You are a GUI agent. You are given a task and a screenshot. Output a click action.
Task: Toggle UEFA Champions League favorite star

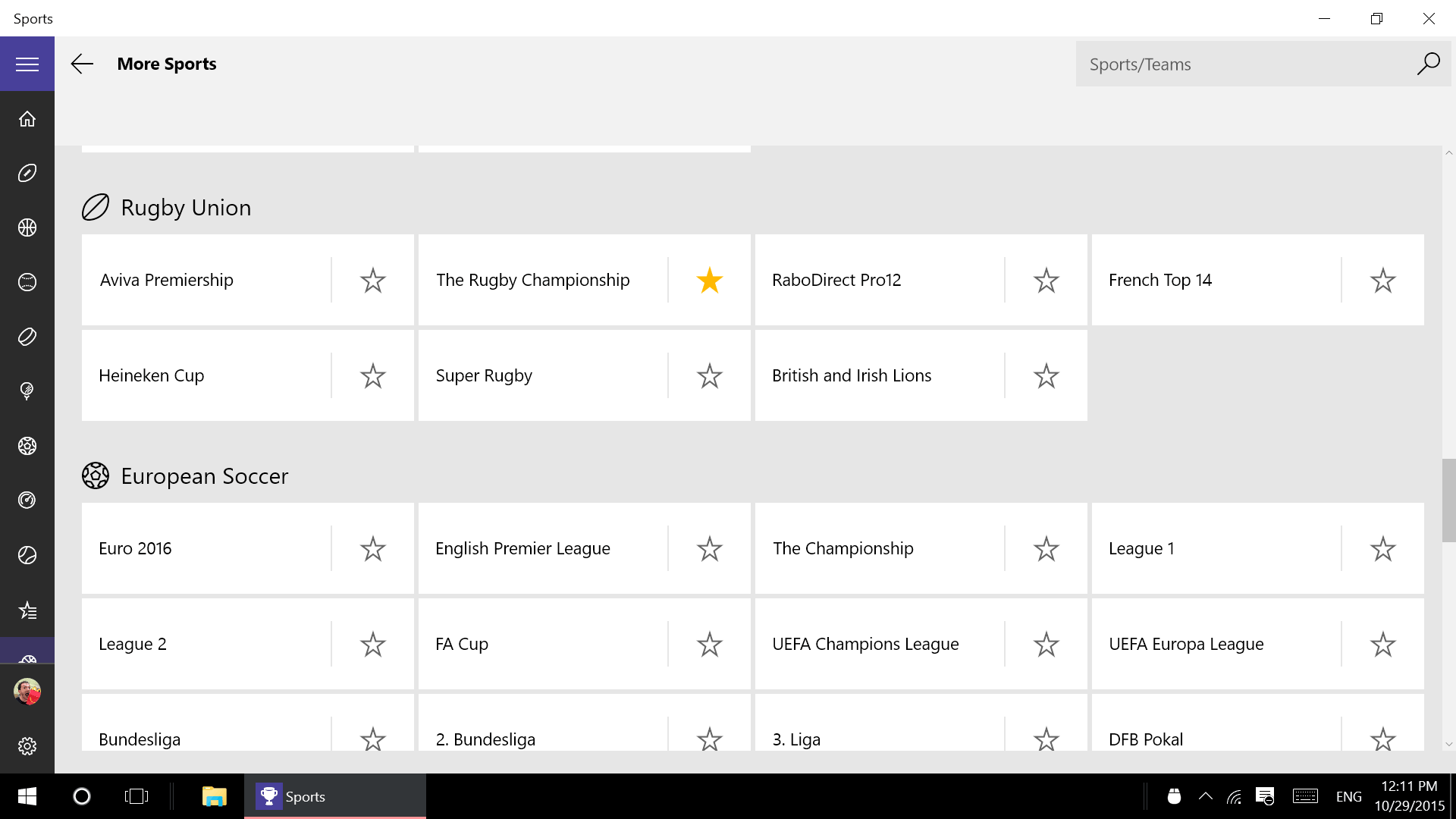(x=1046, y=645)
